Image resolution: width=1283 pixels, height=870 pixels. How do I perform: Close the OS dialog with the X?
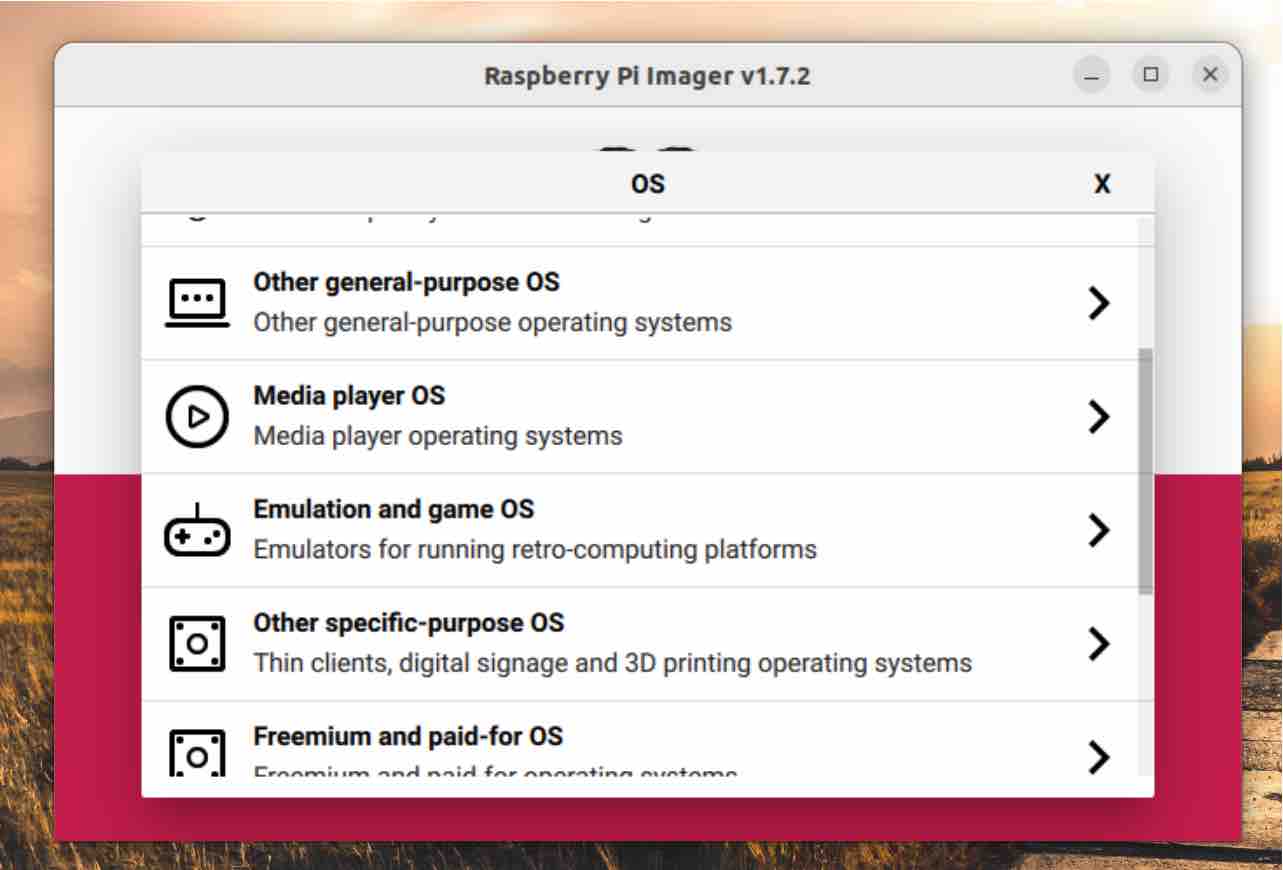[x=1102, y=184]
